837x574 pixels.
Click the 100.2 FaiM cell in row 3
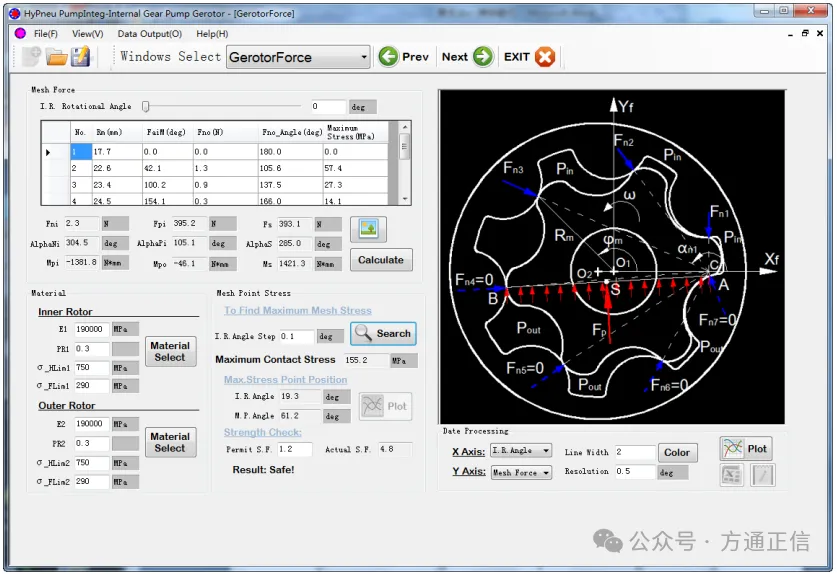168,185
